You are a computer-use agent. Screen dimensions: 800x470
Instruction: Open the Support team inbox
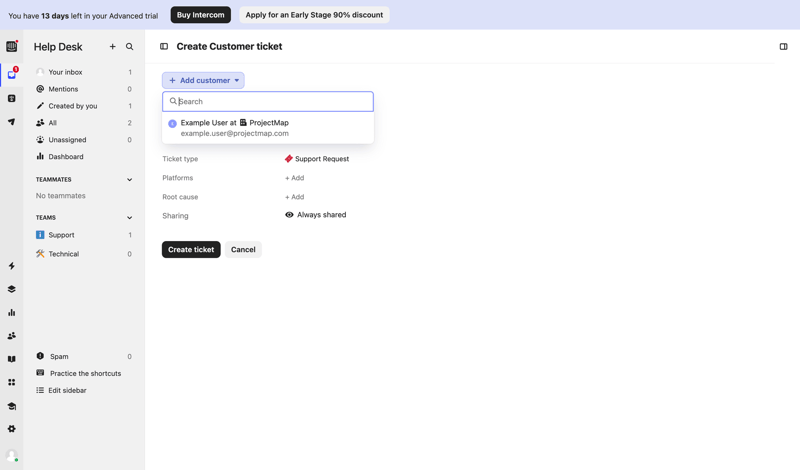84,235
